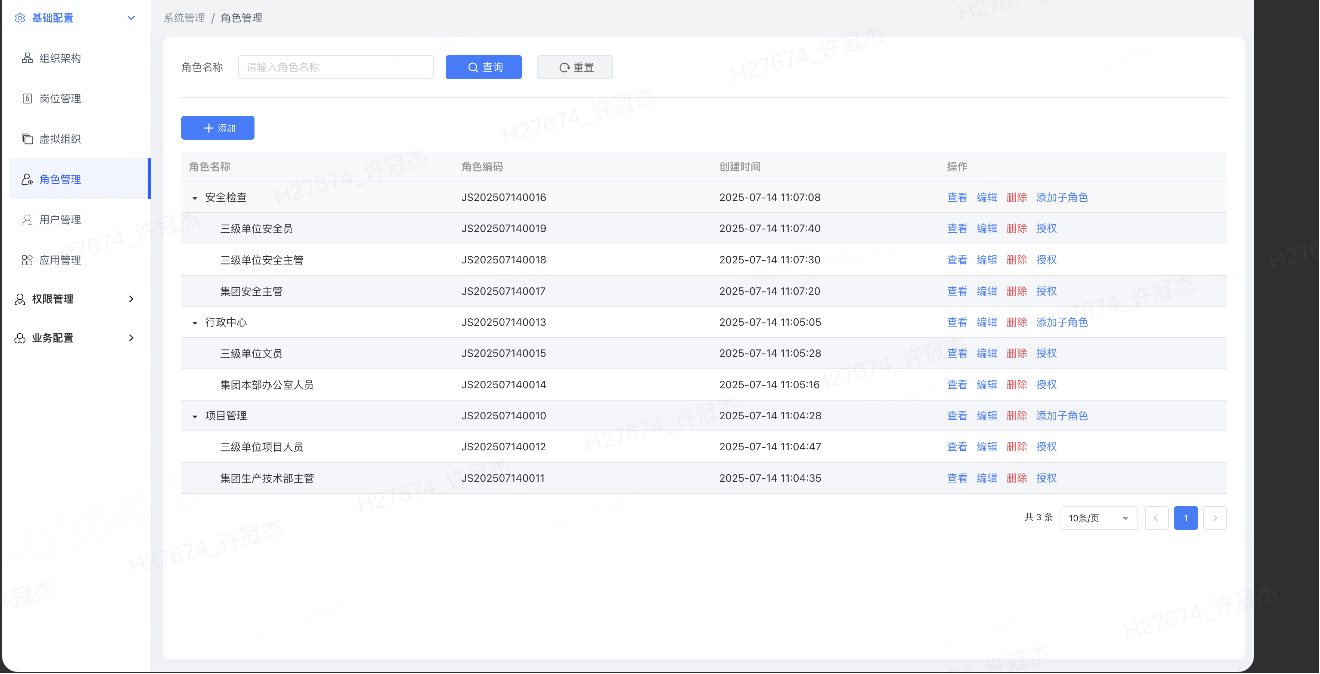Collapse the 安全检查 role row
Image resolution: width=1320 pixels, height=674 pixels.
click(x=195, y=198)
